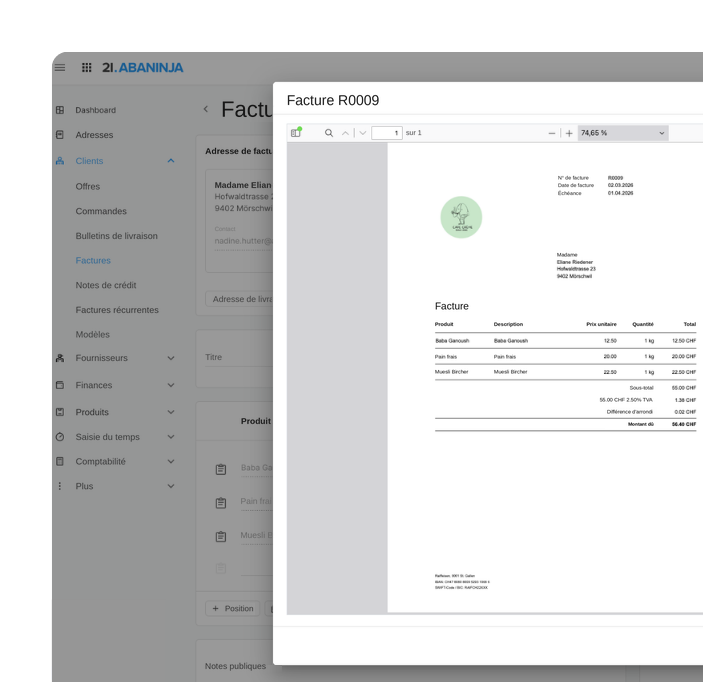Screen dimensions: 703x682
Task: Open the Dashboard menu item
Action: (95, 110)
